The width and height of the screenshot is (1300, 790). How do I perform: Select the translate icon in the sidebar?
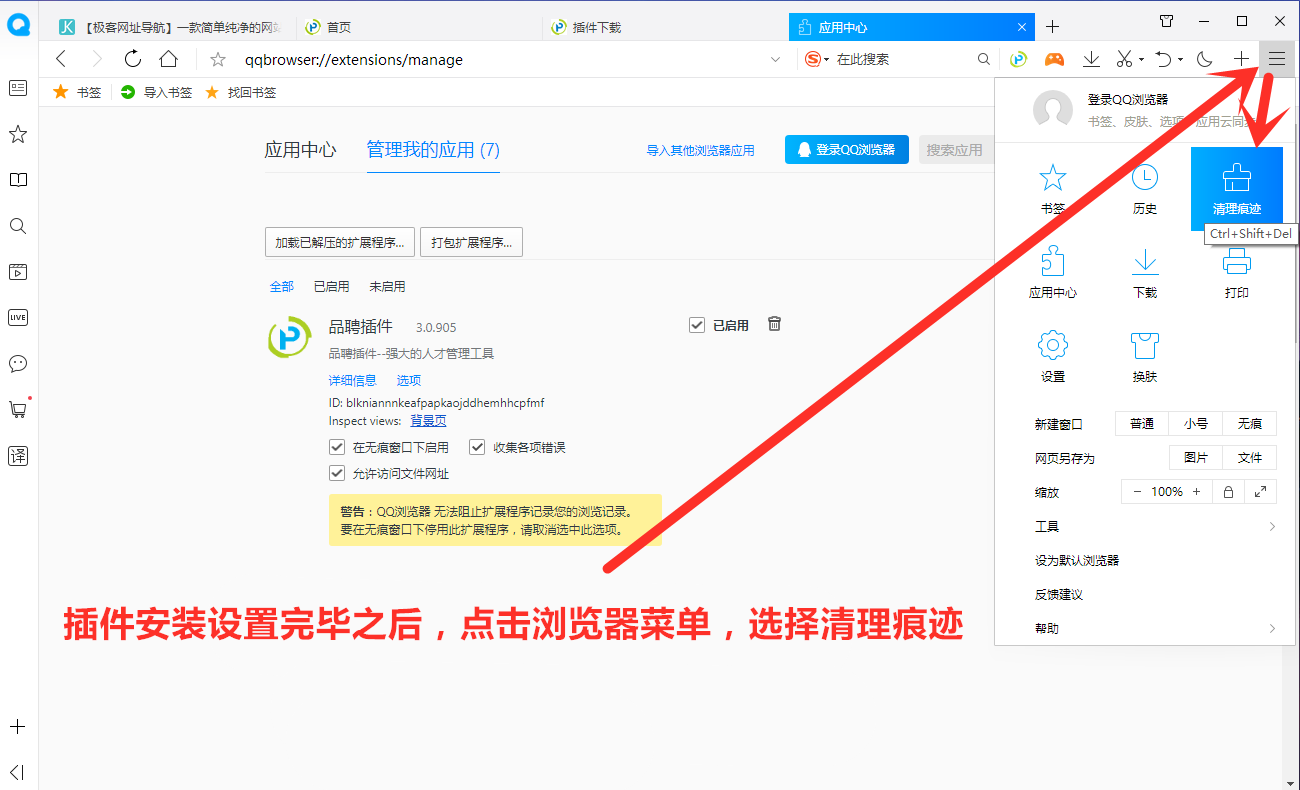(x=17, y=456)
